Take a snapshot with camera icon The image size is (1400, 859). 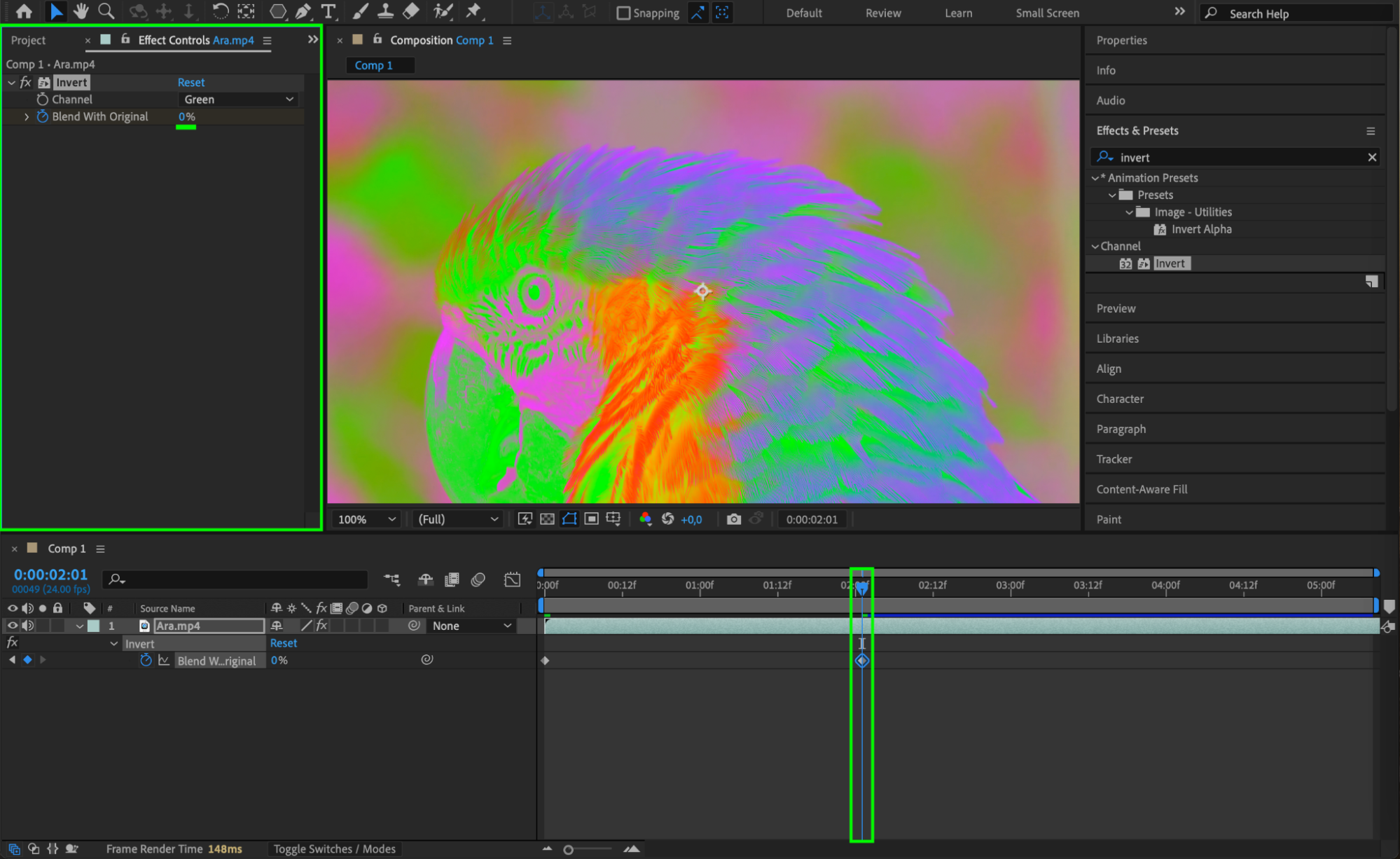[x=733, y=519]
